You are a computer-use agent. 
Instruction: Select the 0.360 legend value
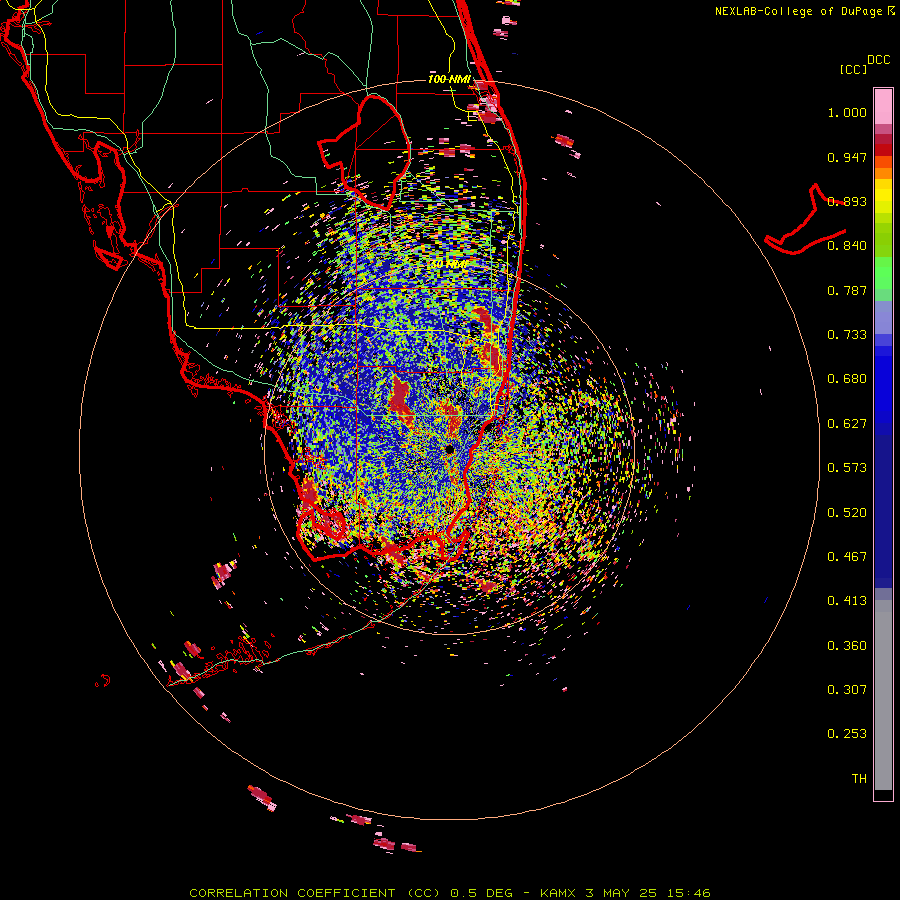coord(847,646)
